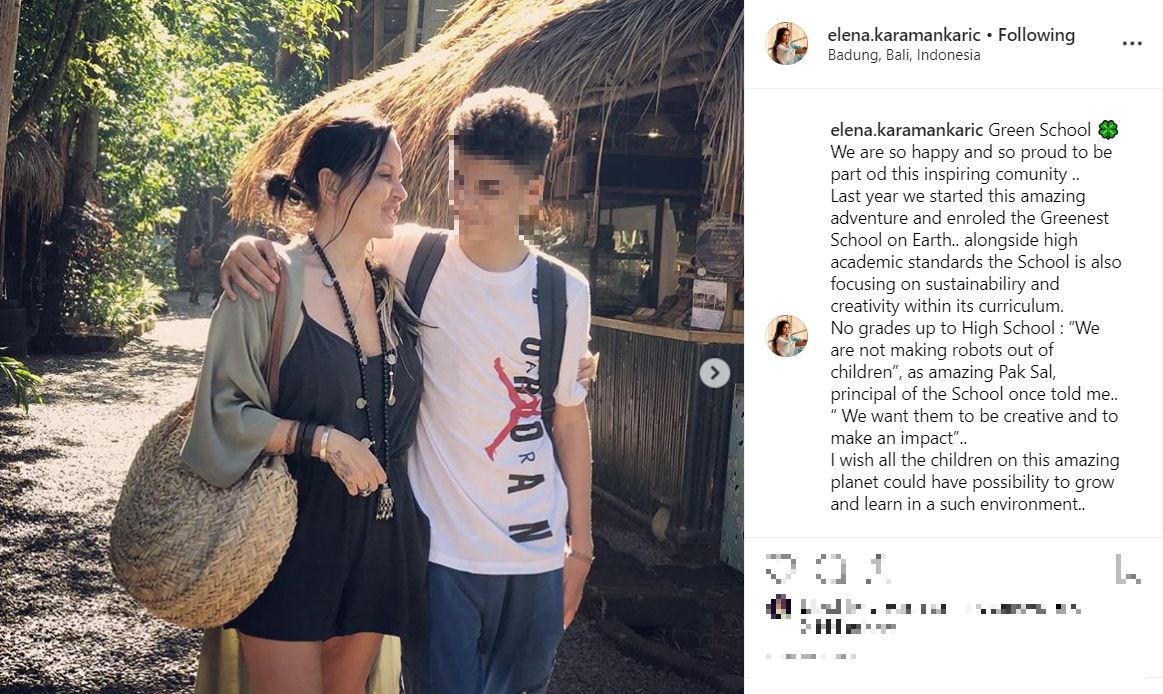Click the small liker avatar below icons
This screenshot has height=694, width=1163.
tap(780, 607)
